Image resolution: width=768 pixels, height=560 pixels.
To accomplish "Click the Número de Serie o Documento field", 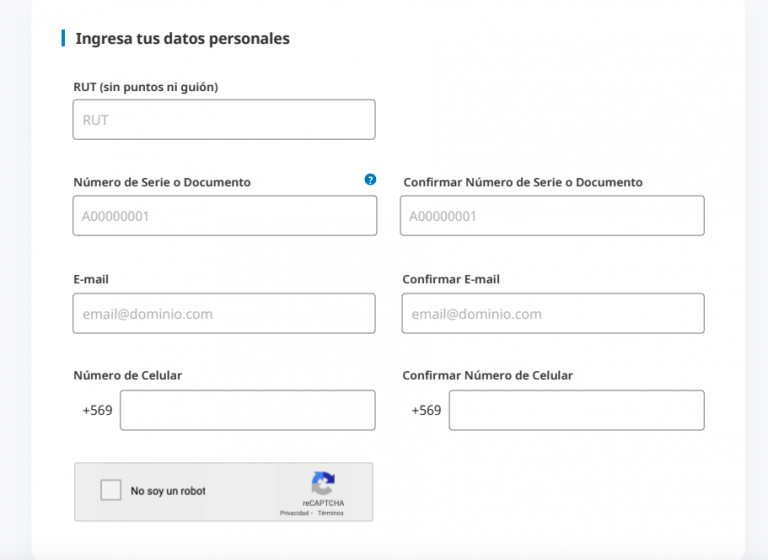I will pos(225,216).
